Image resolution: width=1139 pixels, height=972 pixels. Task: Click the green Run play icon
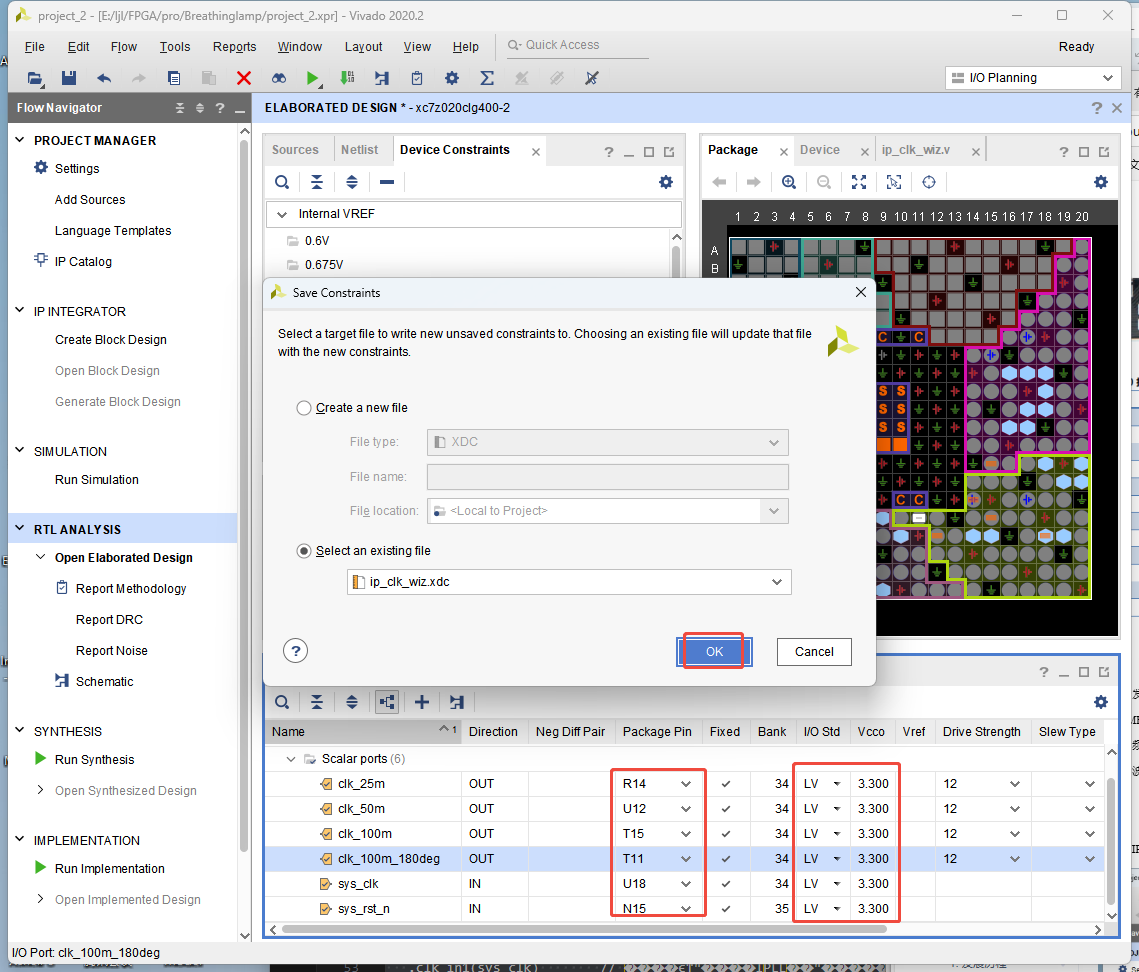(312, 78)
